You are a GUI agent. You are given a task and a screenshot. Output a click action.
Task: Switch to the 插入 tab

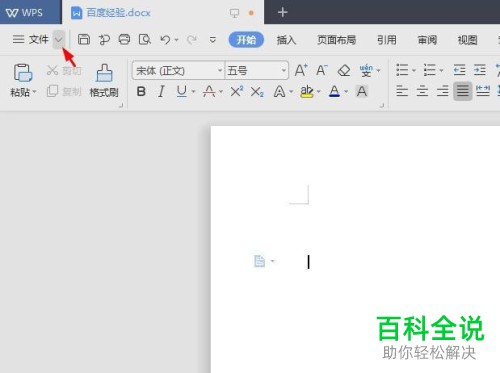(x=286, y=40)
